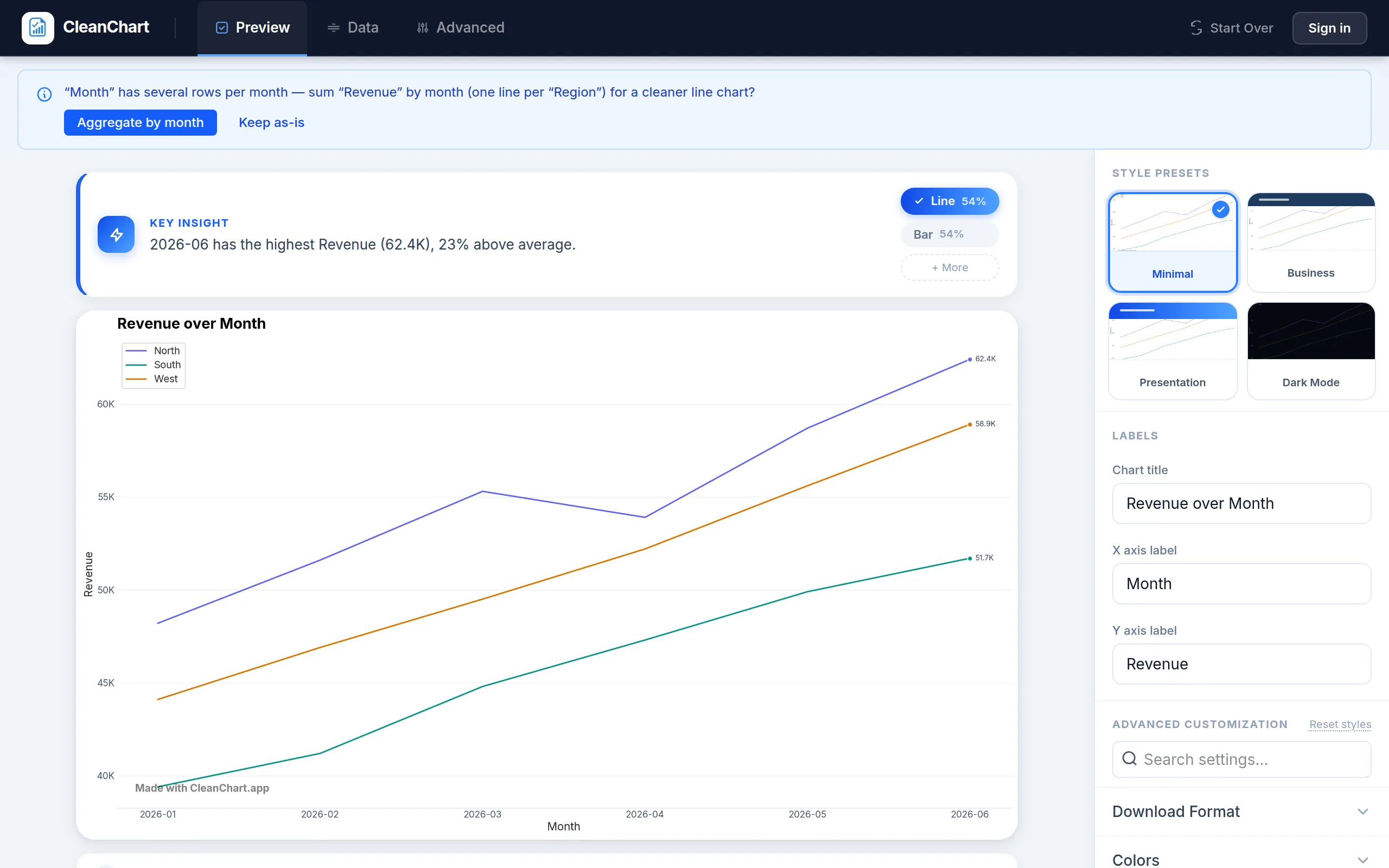Expand the Download Format section
This screenshot has width=1389, height=868.
tap(1241, 811)
